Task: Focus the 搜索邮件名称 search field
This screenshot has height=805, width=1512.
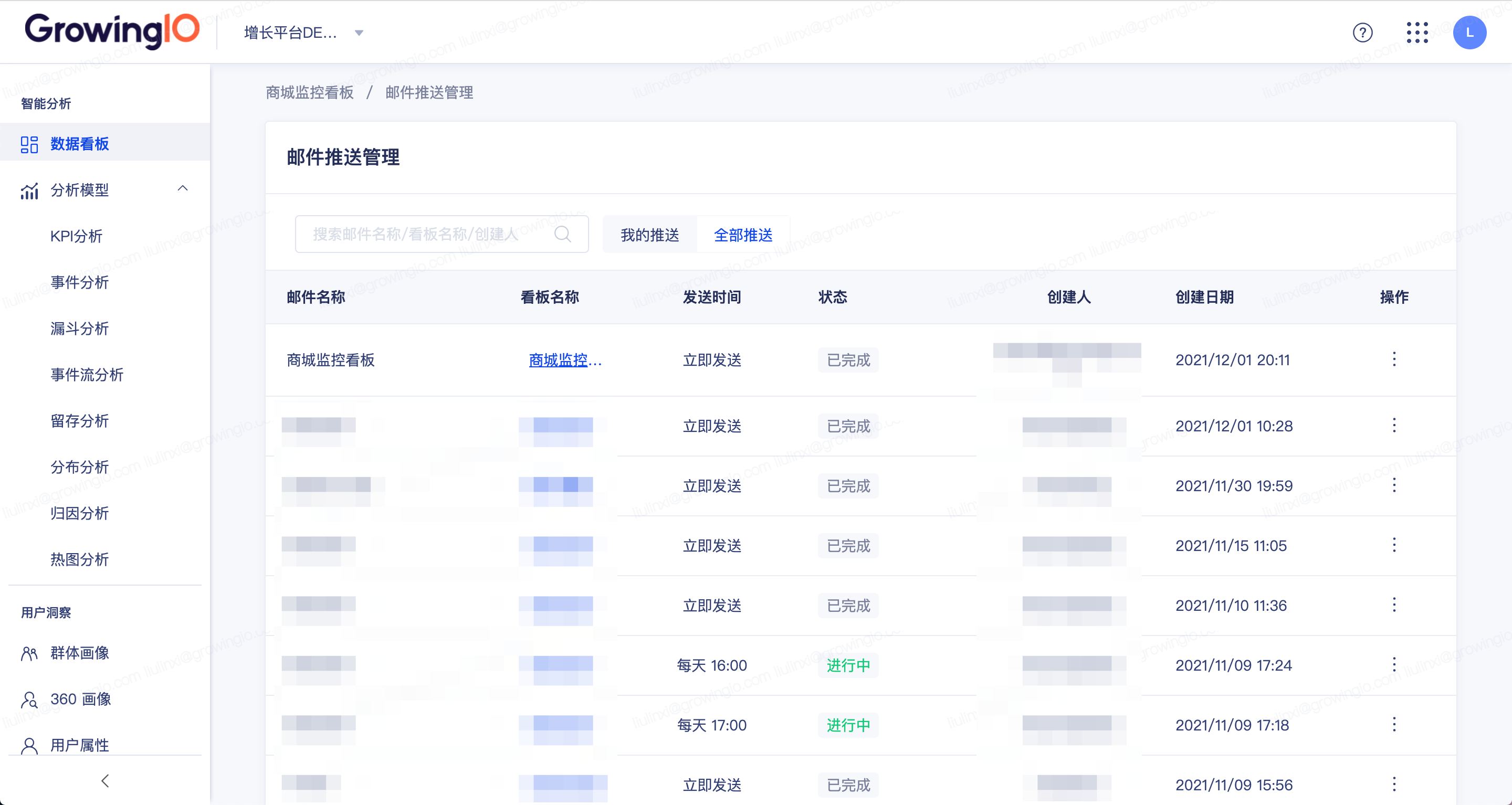Action: coord(442,235)
